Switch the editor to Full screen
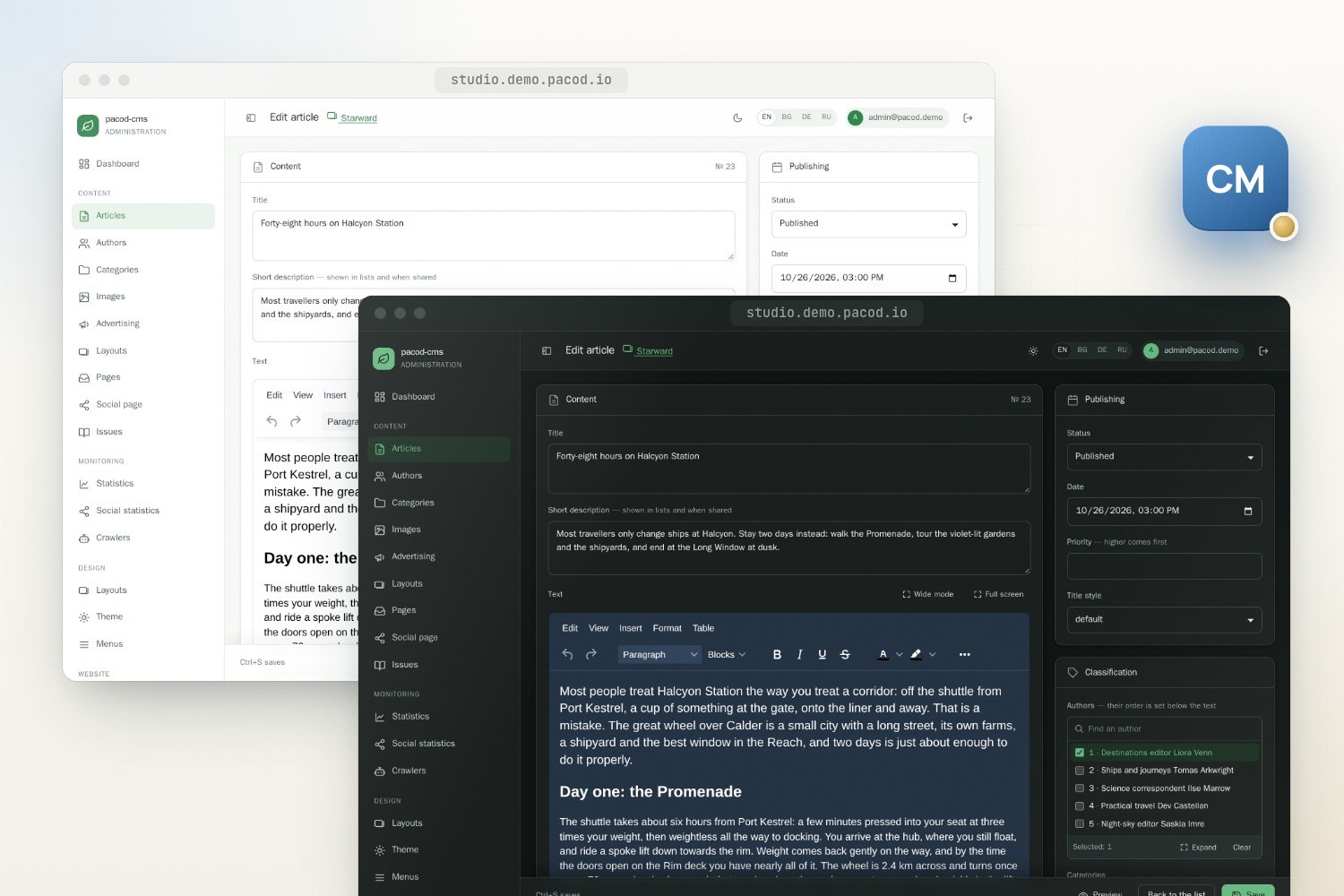This screenshot has height=896, width=1344. 998,594
